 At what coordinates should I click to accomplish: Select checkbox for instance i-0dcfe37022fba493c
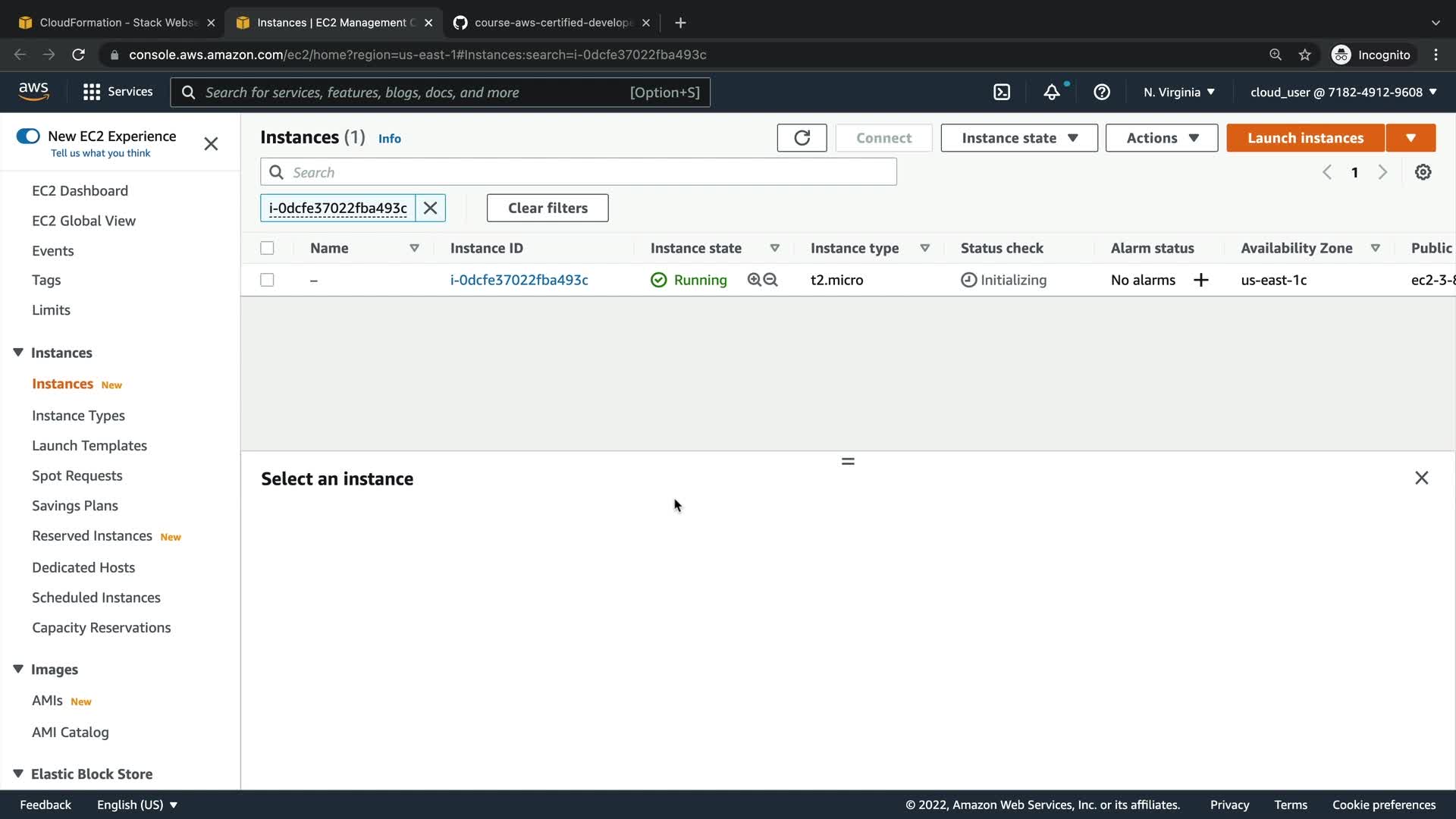click(x=267, y=280)
